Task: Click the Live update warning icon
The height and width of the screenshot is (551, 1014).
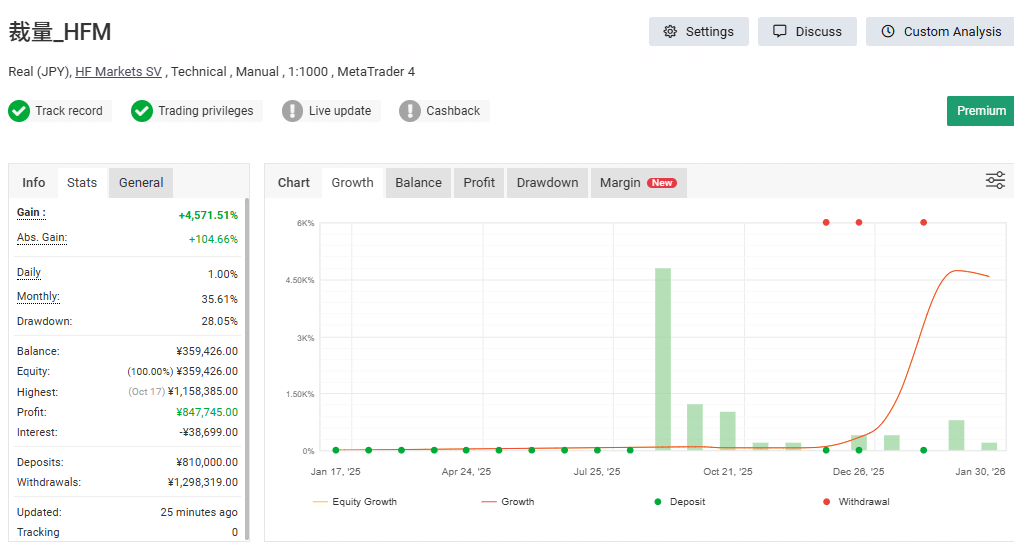Action: point(292,111)
